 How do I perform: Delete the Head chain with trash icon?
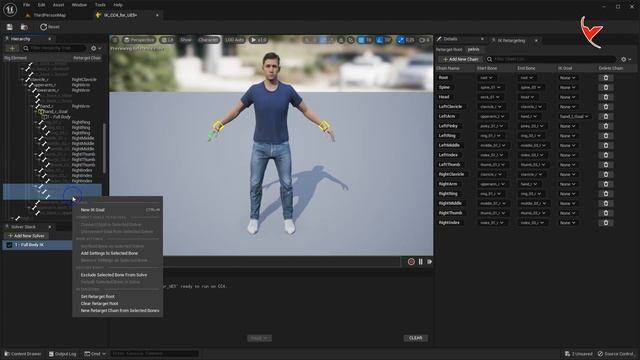[x=606, y=97]
